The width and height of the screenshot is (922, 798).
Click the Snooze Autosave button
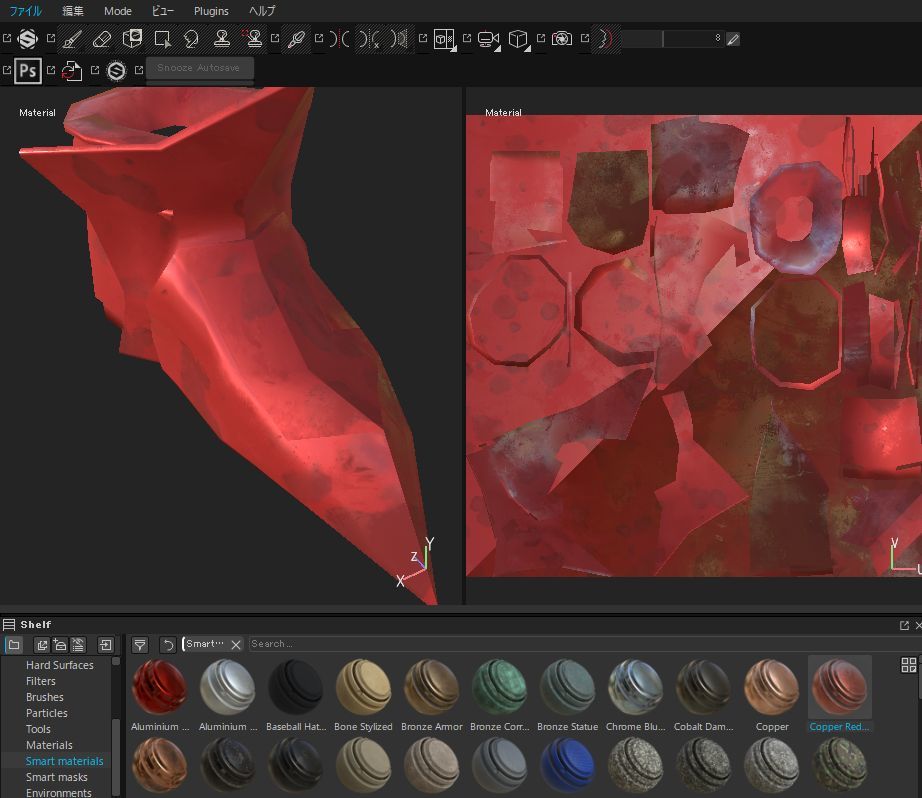coord(200,68)
